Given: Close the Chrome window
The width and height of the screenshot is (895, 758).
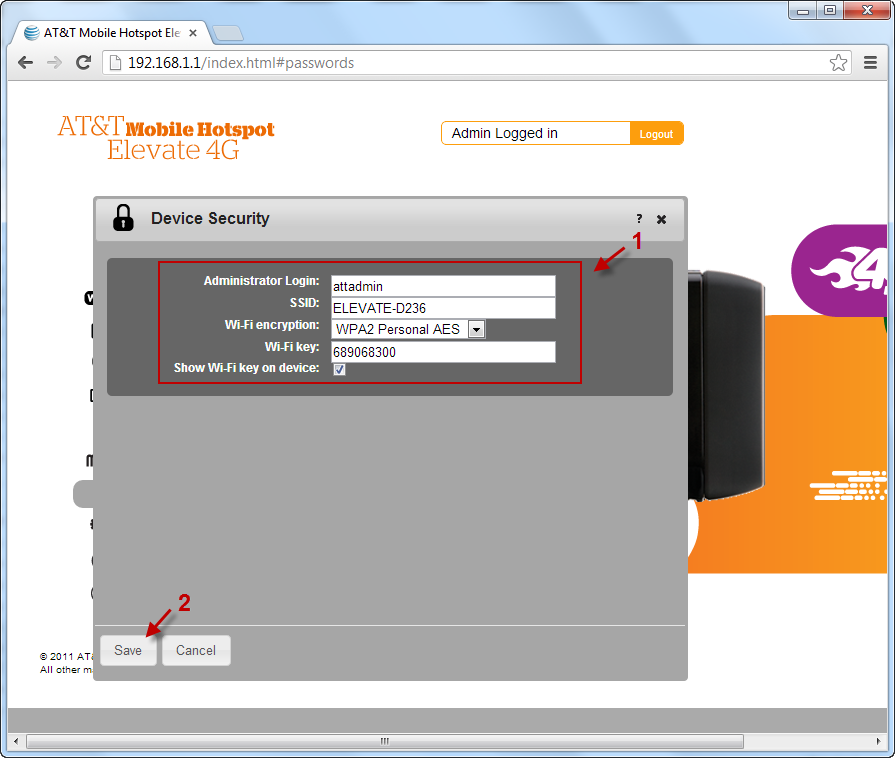Looking at the screenshot, I should (867, 11).
